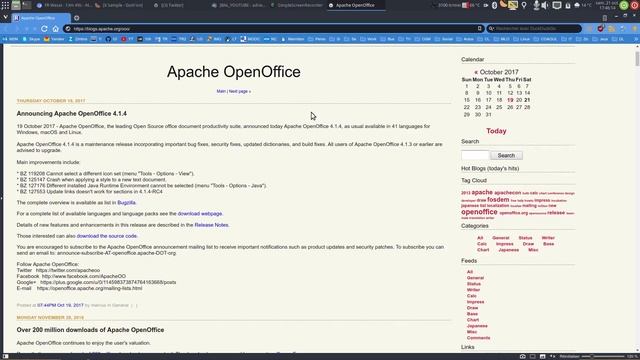Click the Today link under calendar
The width and height of the screenshot is (640, 360).
click(x=496, y=131)
